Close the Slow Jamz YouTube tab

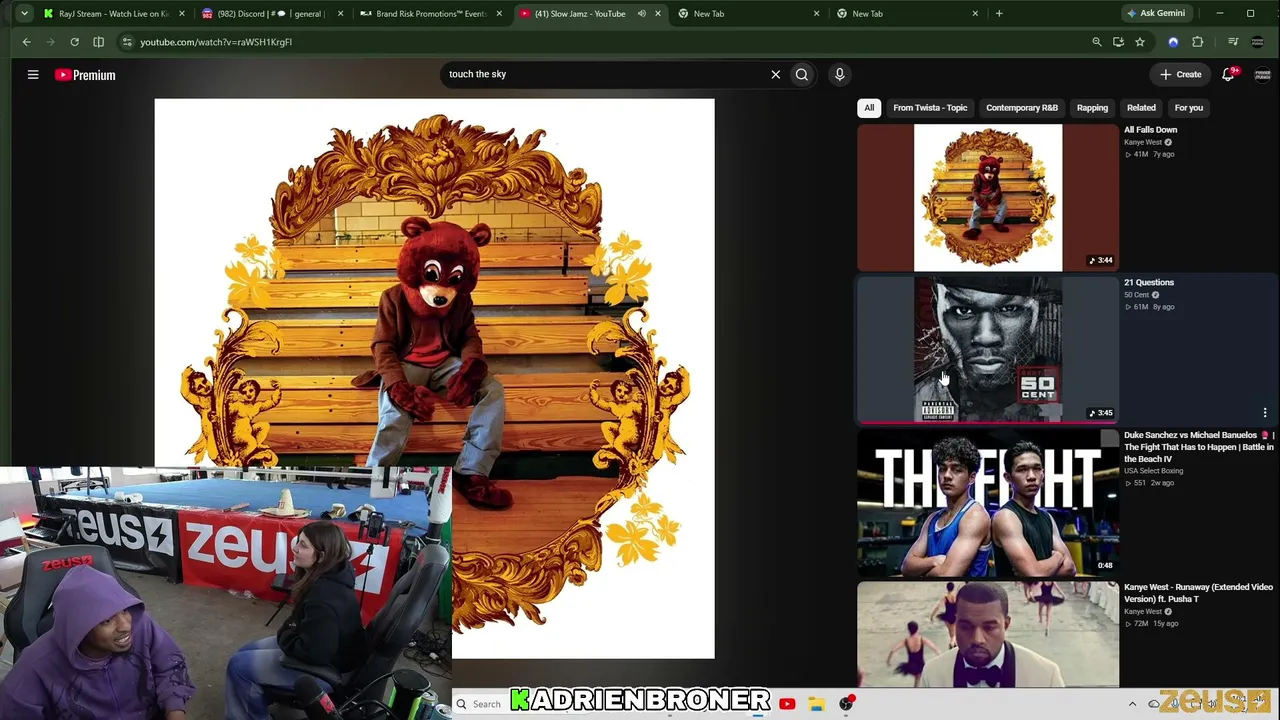[658, 14]
